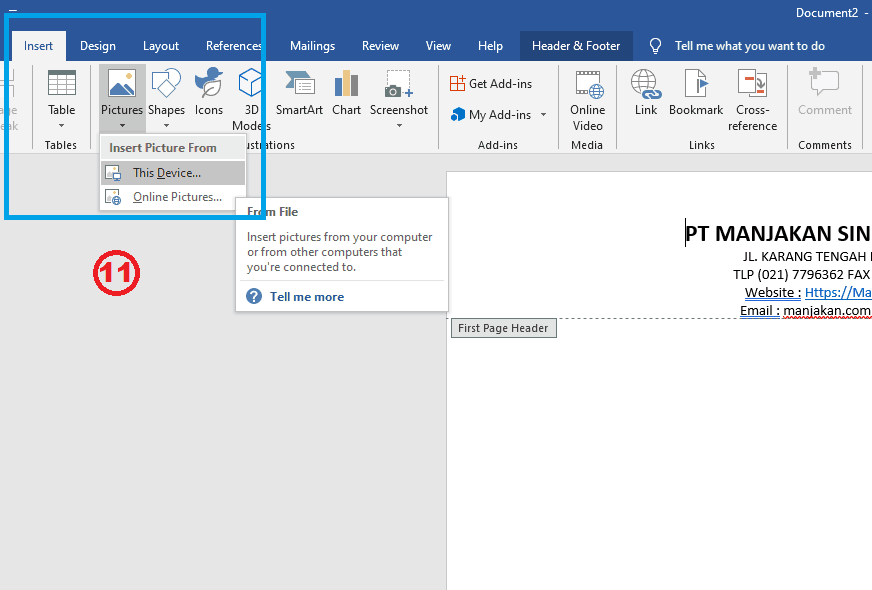Go to the Review tab

click(380, 46)
